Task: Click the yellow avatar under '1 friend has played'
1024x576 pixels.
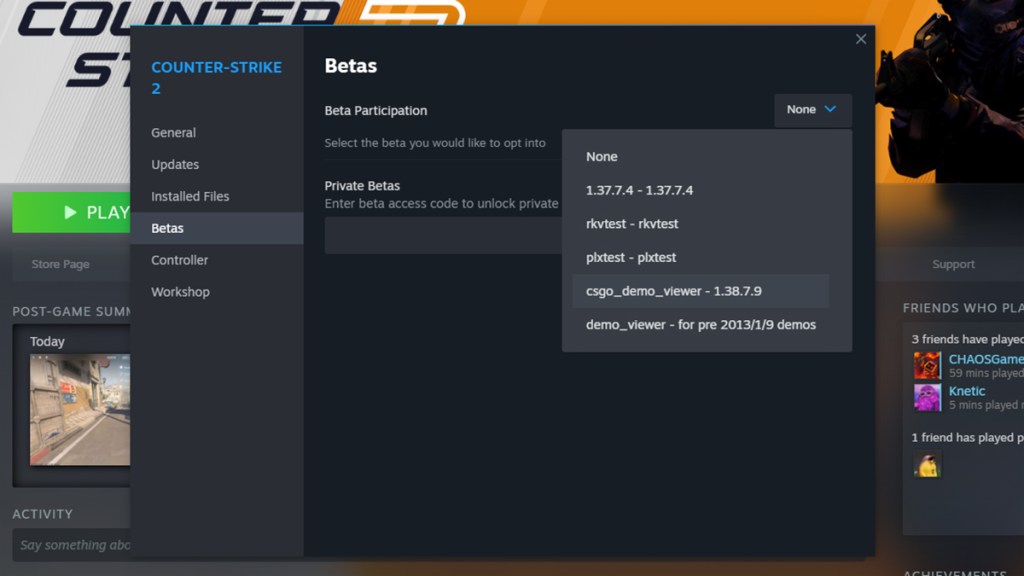Action: (x=926, y=462)
